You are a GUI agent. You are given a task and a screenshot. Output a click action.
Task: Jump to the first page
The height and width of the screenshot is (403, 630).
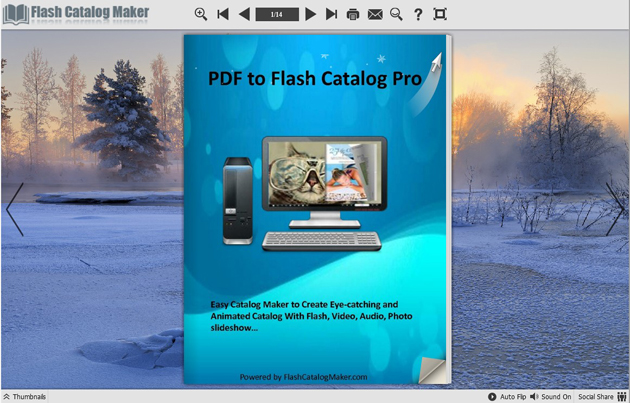[223, 14]
